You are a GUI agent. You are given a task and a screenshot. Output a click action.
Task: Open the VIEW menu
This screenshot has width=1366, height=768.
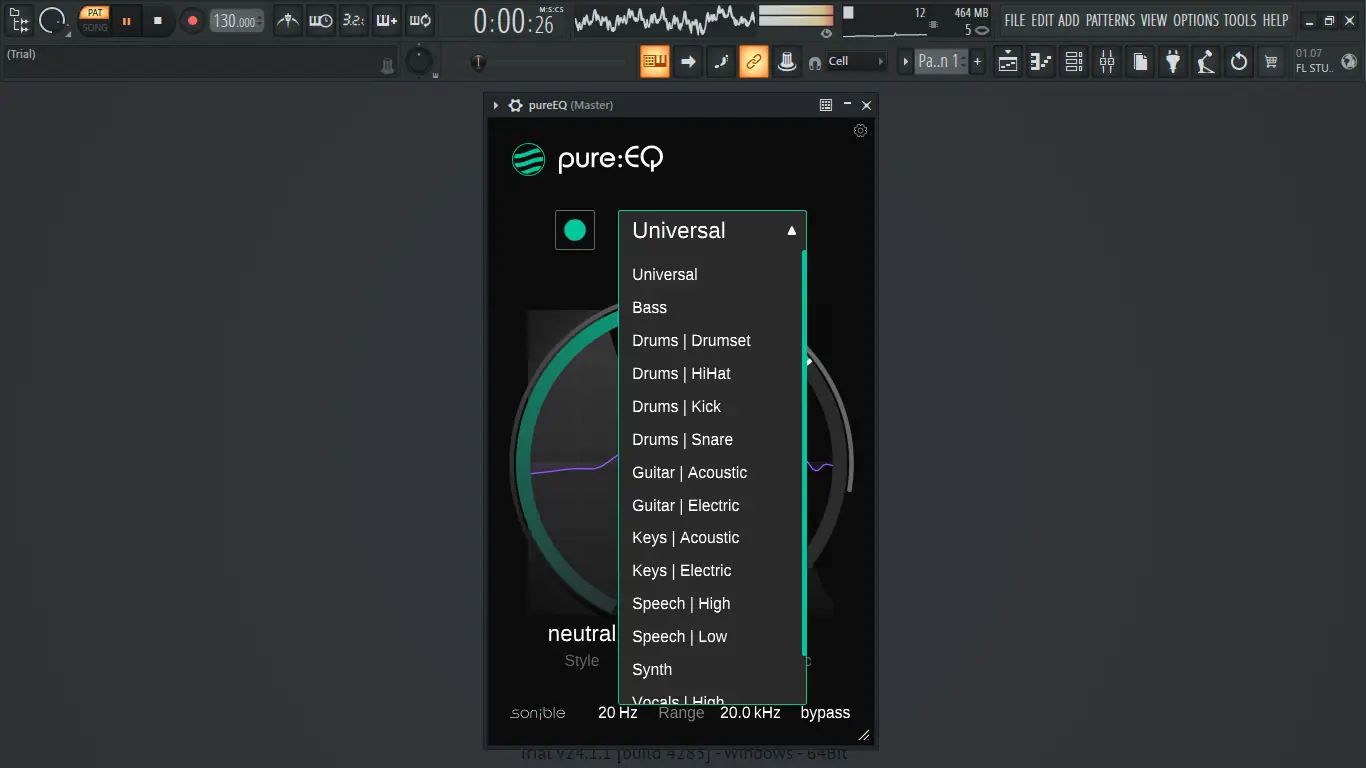point(1153,20)
